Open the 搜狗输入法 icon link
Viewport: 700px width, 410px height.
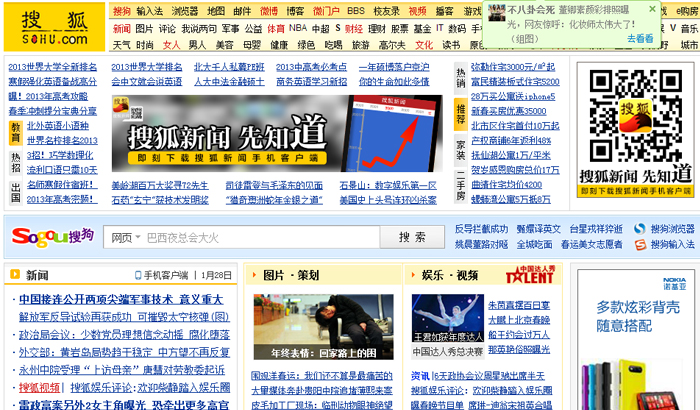tap(640, 245)
